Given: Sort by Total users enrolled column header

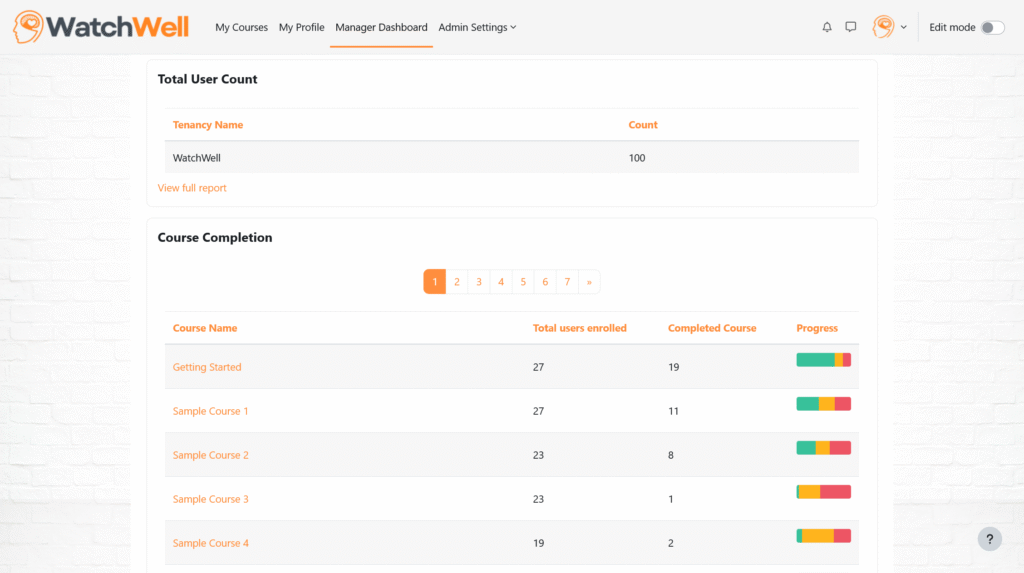Looking at the screenshot, I should point(579,328).
